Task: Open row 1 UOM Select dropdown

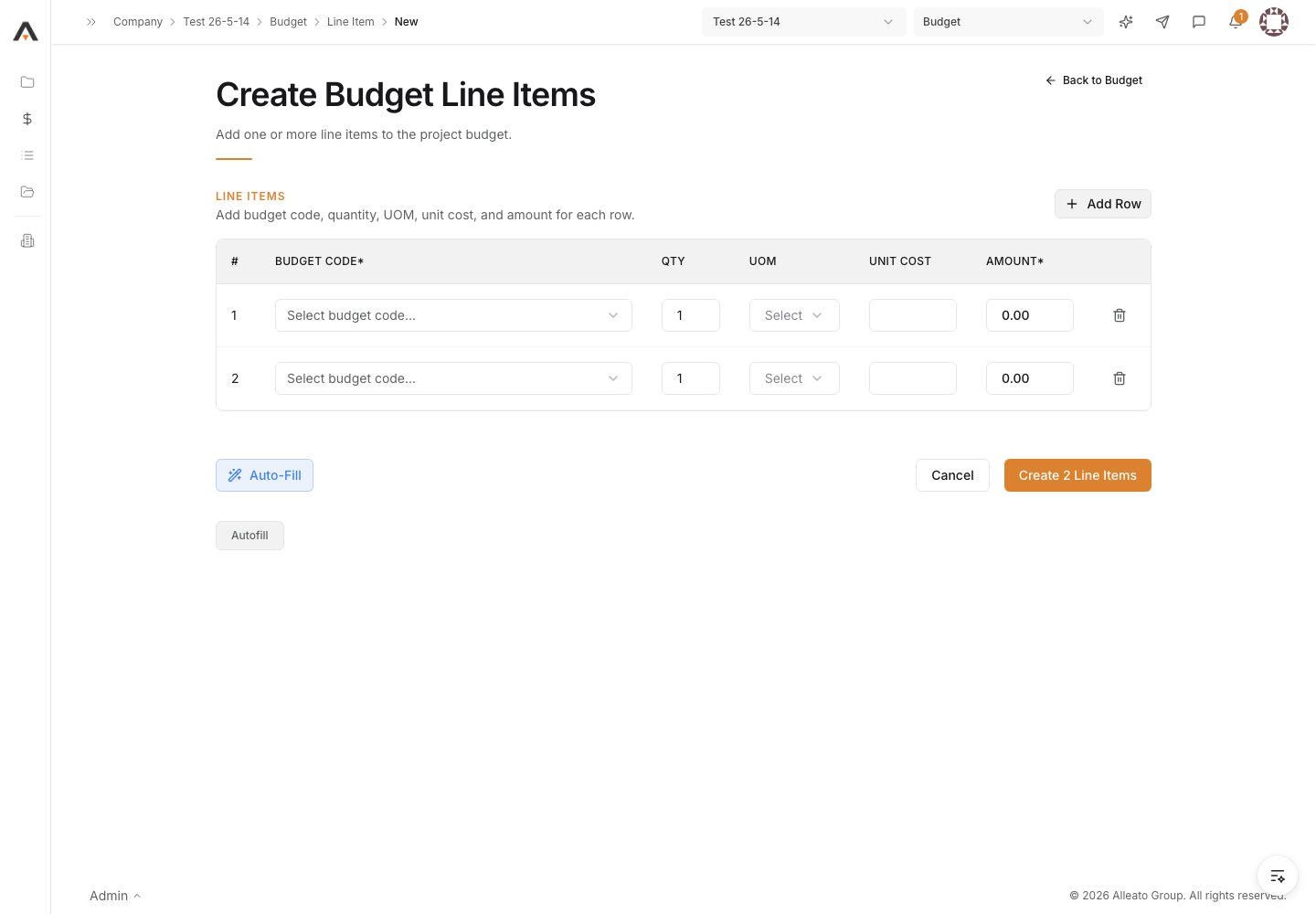Action: coord(794,315)
